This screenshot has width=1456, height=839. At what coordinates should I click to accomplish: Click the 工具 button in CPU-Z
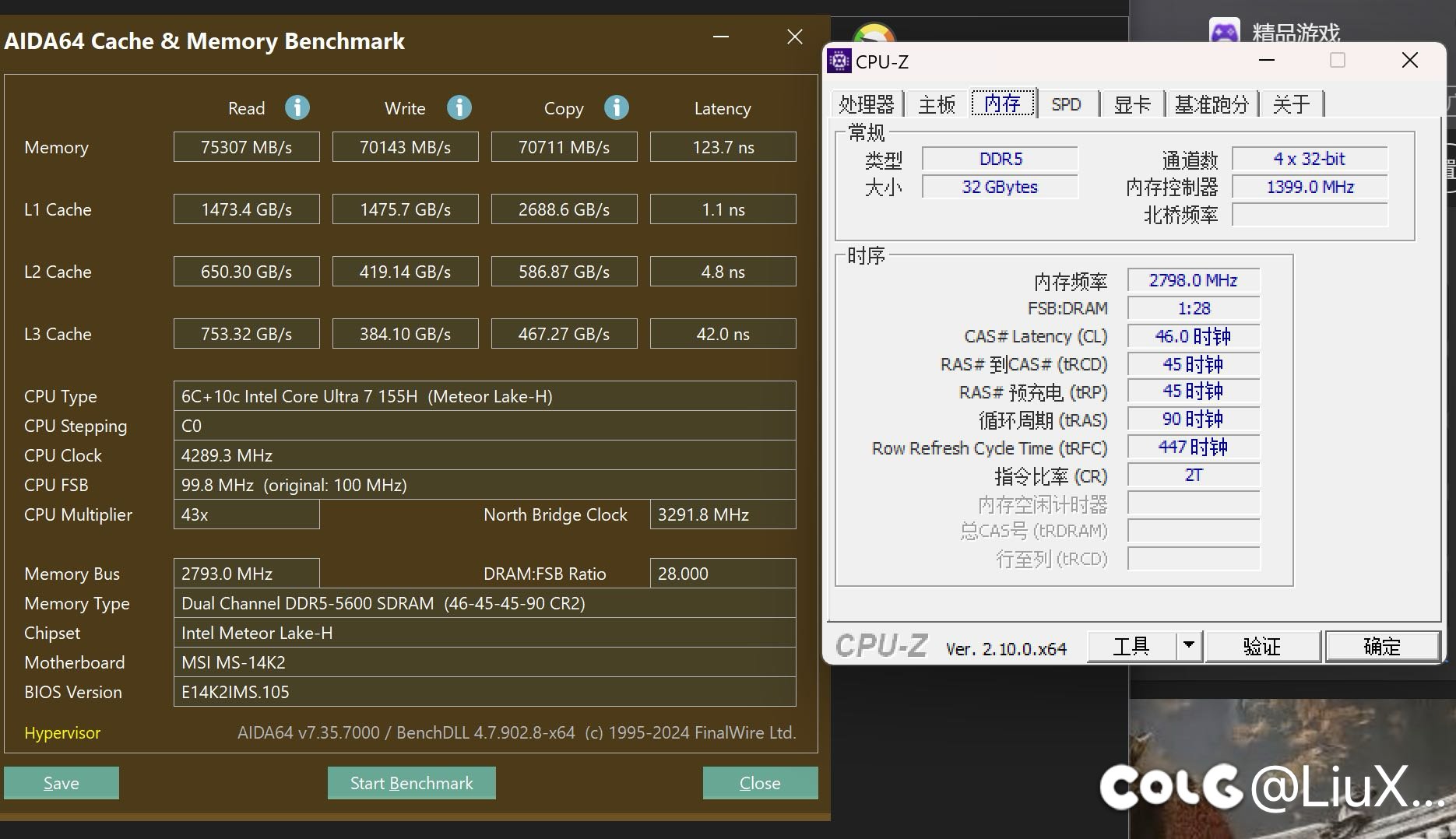pyautogui.click(x=1131, y=646)
